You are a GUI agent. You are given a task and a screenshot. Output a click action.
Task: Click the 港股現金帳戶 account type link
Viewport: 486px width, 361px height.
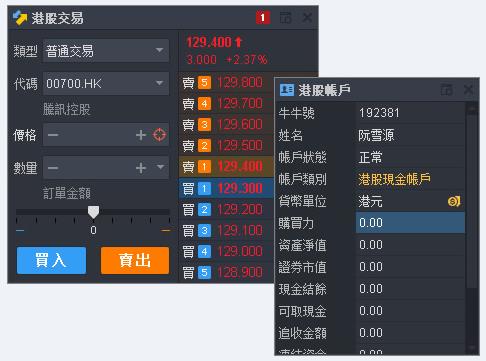tap(394, 179)
